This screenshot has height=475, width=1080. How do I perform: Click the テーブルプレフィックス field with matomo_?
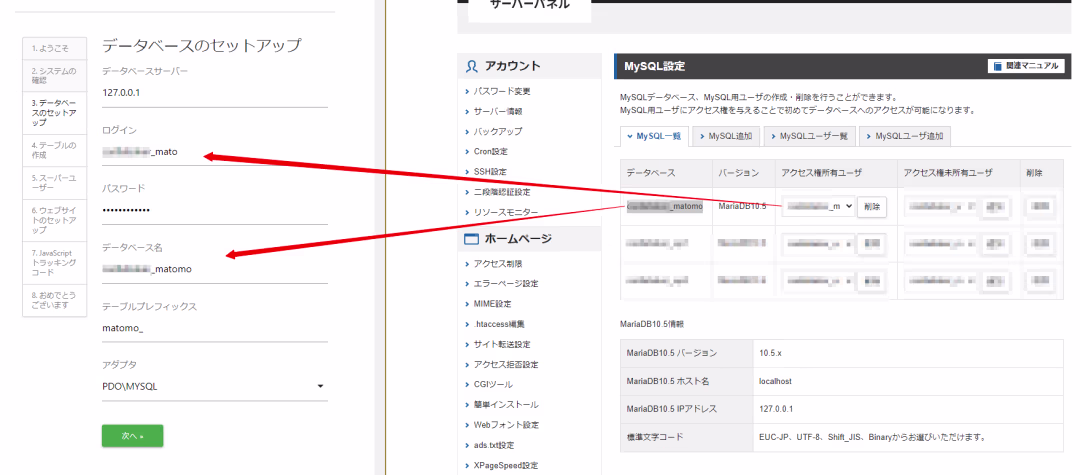[x=214, y=328]
